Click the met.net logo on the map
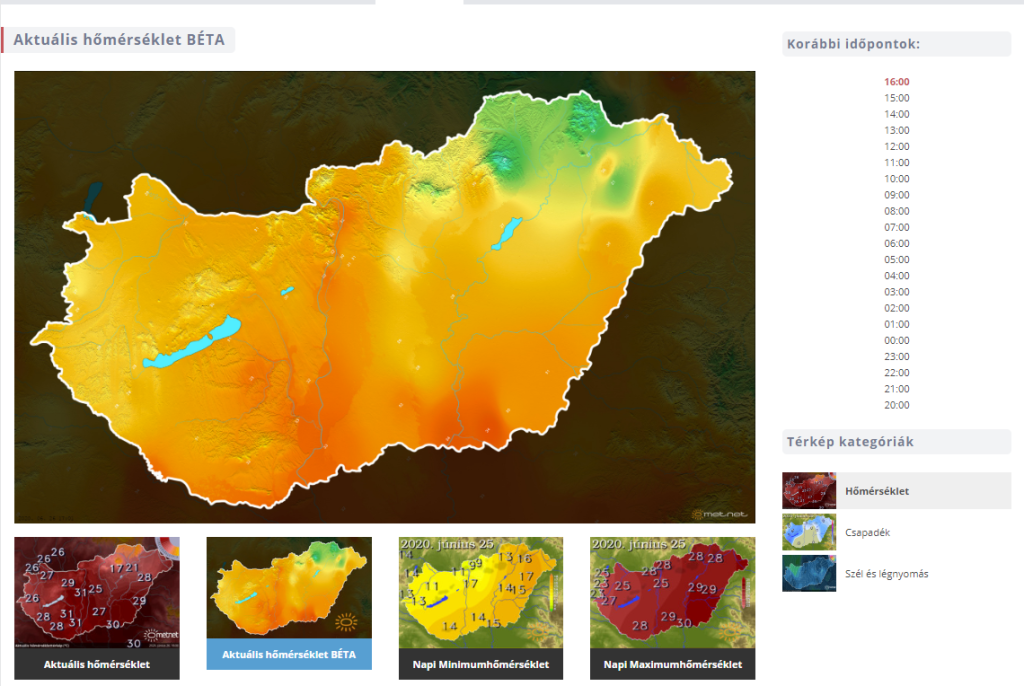Screen dimensions: 1024x686 click(718, 514)
